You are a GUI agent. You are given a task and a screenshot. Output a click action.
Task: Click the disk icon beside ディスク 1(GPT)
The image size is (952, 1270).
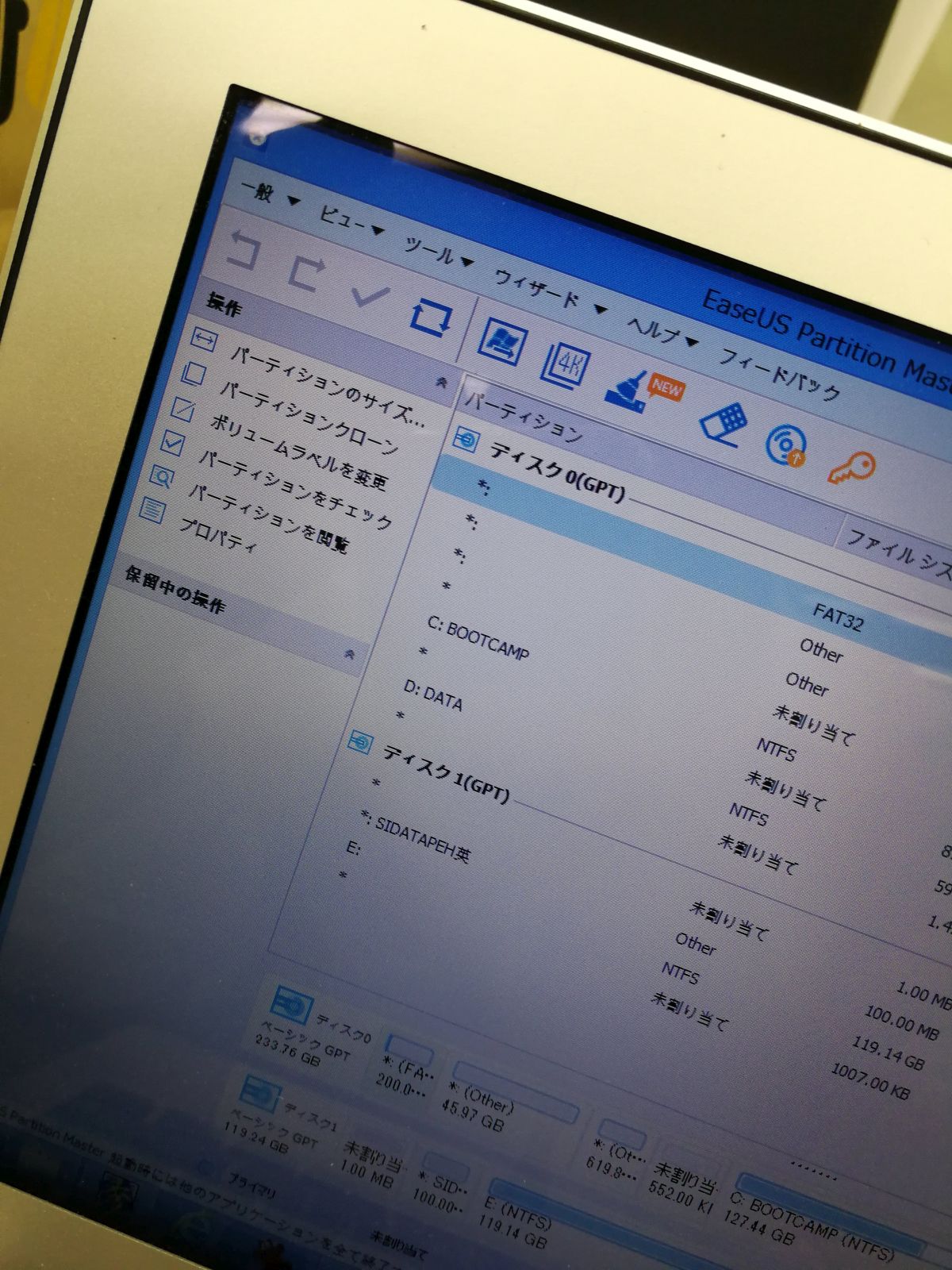(361, 744)
